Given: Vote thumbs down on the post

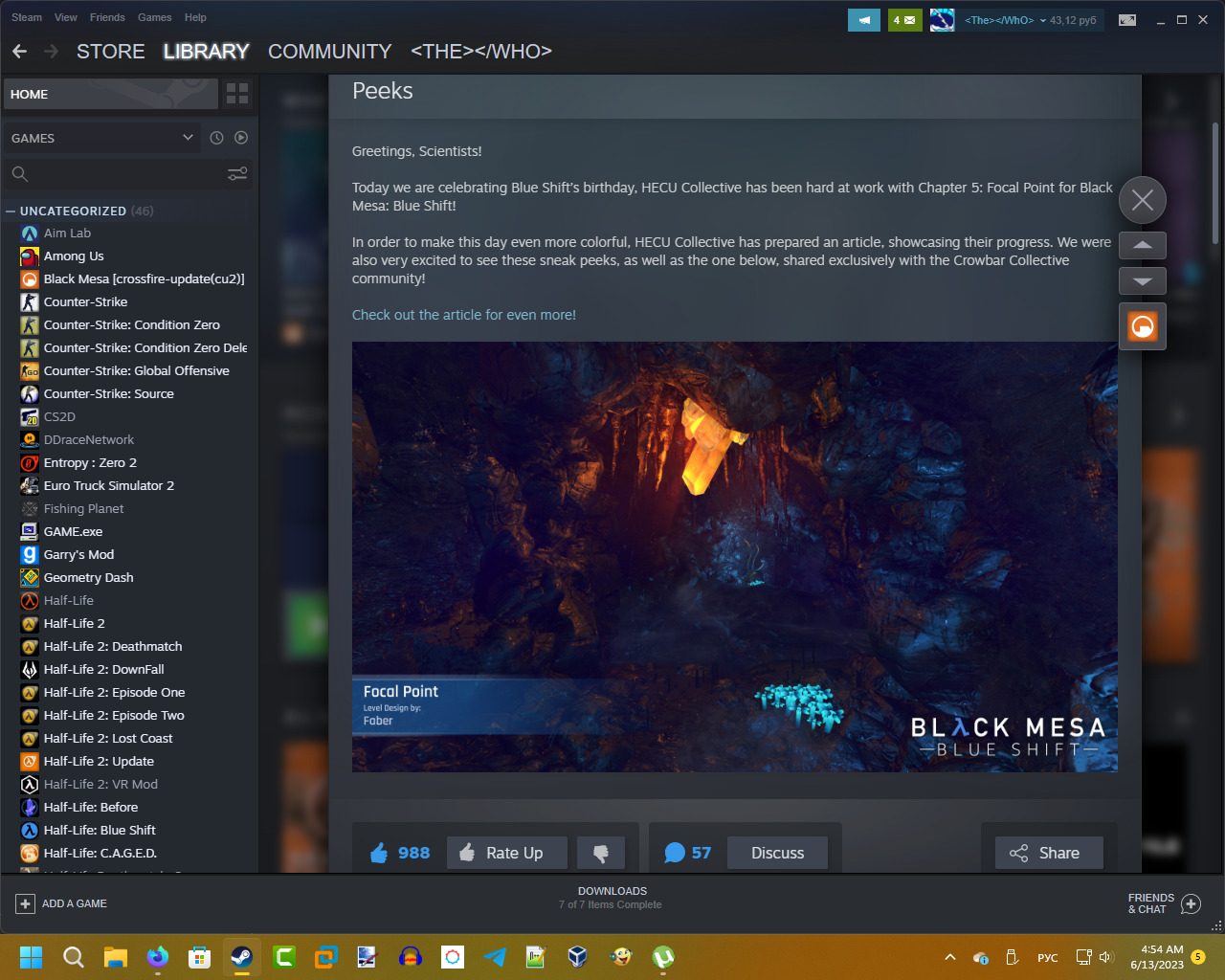Looking at the screenshot, I should pos(601,853).
